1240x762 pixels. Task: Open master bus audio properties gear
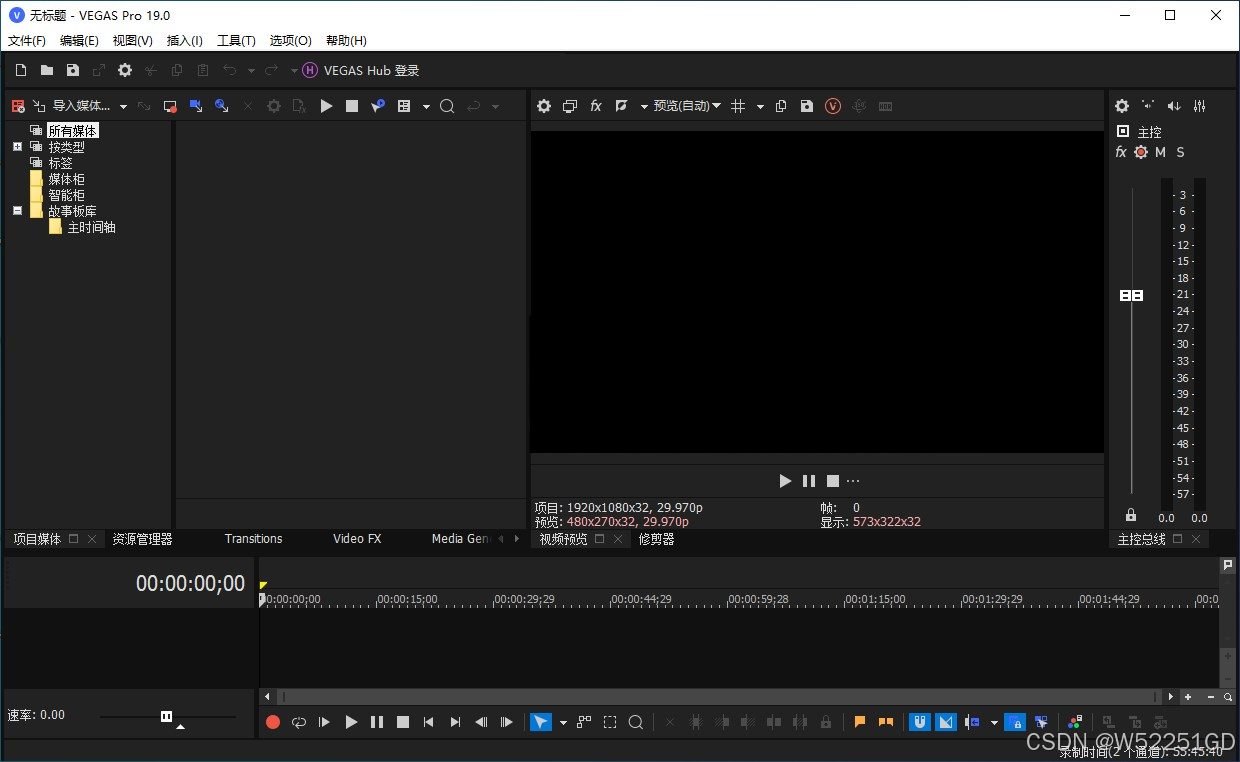[x=1122, y=106]
